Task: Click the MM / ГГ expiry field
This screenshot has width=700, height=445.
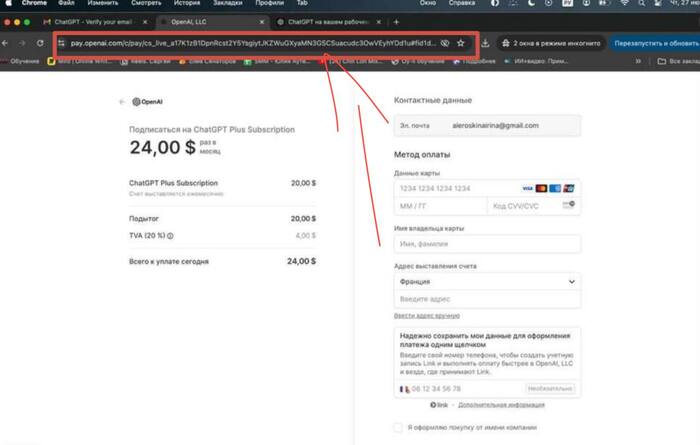Action: pyautogui.click(x=438, y=205)
